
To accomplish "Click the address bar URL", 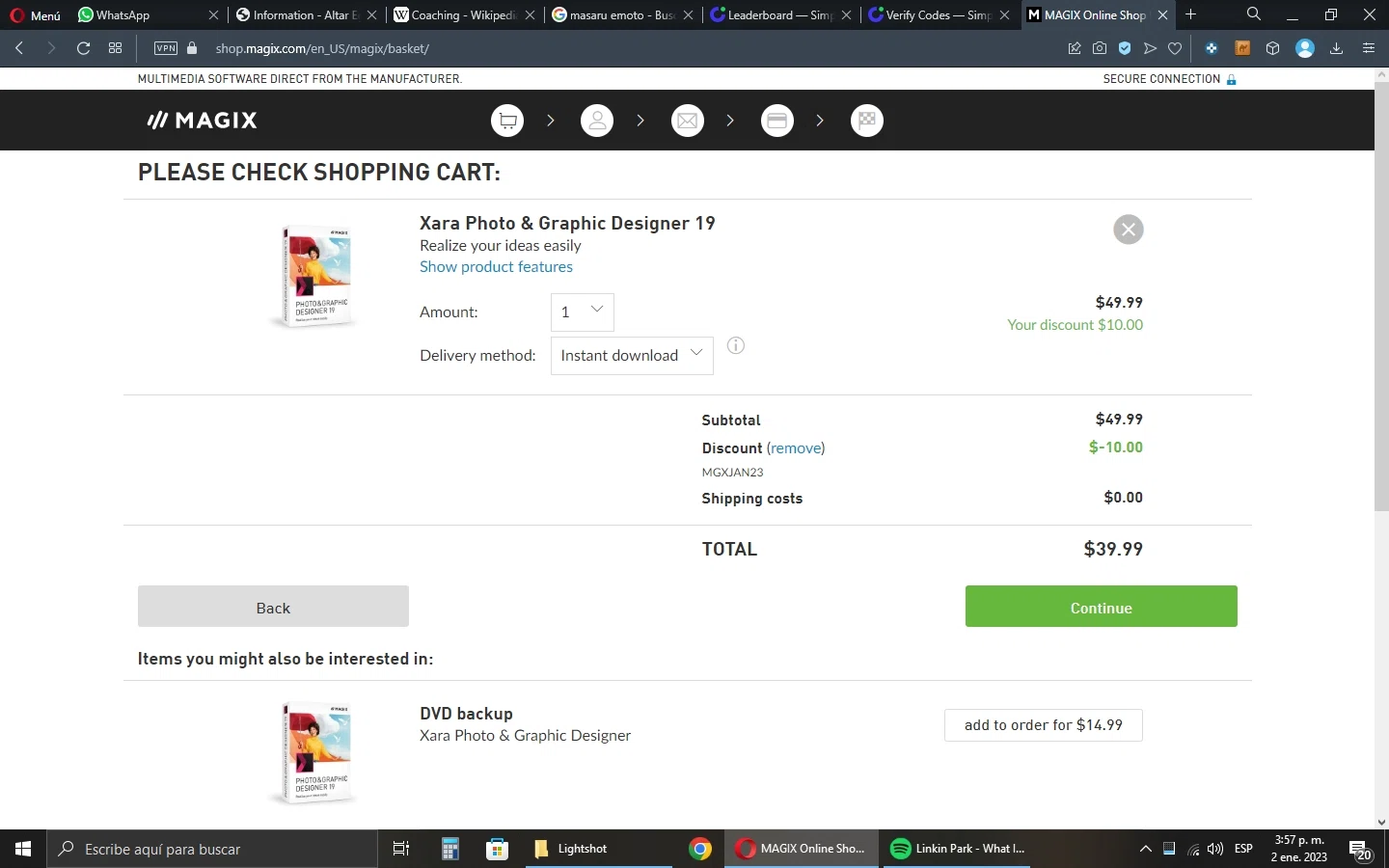I will tap(322, 48).
